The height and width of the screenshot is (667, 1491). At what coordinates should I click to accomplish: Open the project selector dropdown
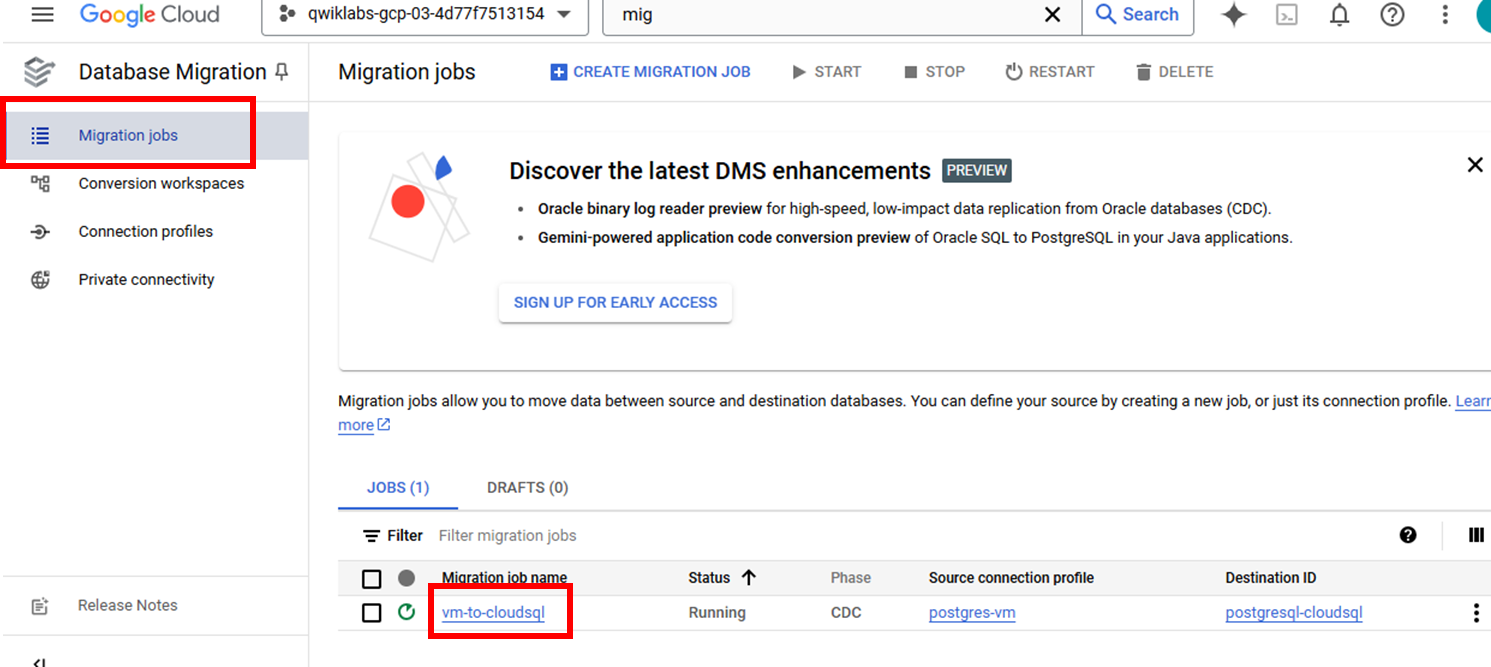pos(425,15)
